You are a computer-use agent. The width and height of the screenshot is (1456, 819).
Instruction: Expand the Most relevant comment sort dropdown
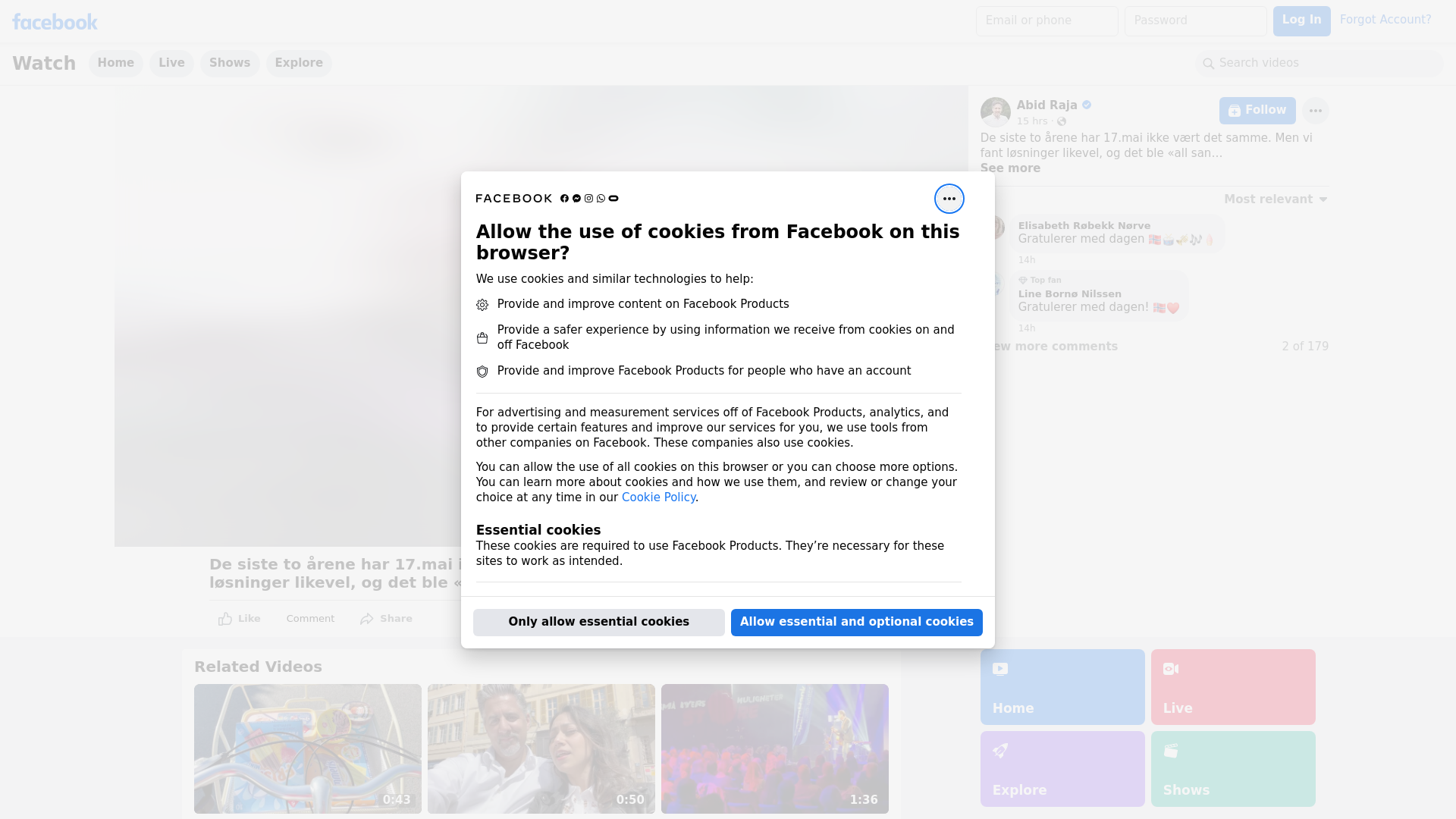tap(1276, 199)
